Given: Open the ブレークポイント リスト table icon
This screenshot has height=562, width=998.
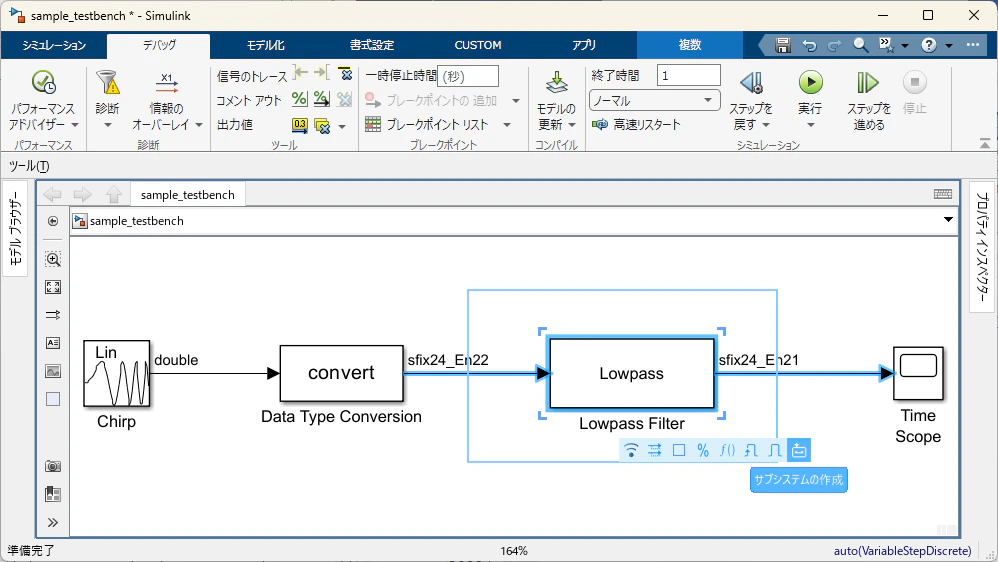Looking at the screenshot, I should point(373,124).
